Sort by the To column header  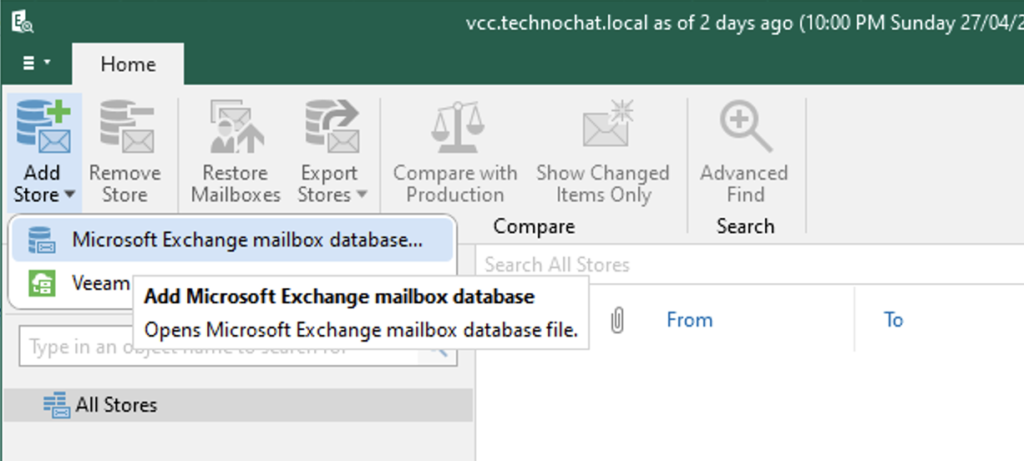(x=893, y=320)
